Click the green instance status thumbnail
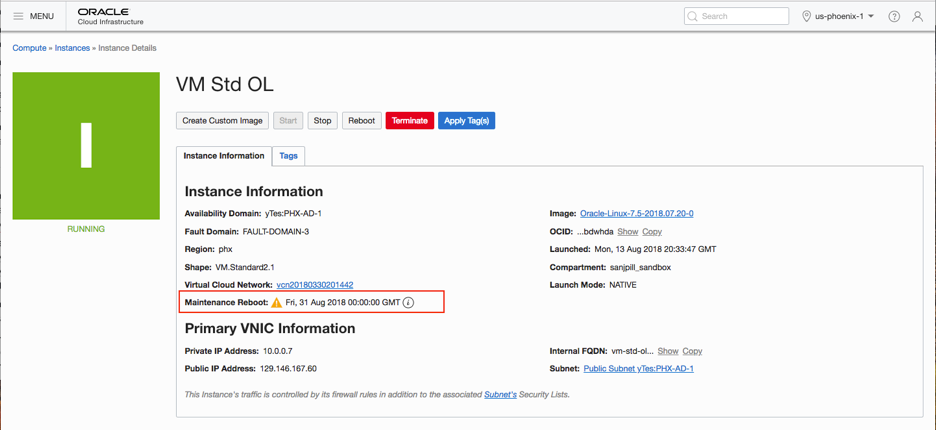Viewport: 936px width, 430px height. pyautogui.click(x=86, y=146)
